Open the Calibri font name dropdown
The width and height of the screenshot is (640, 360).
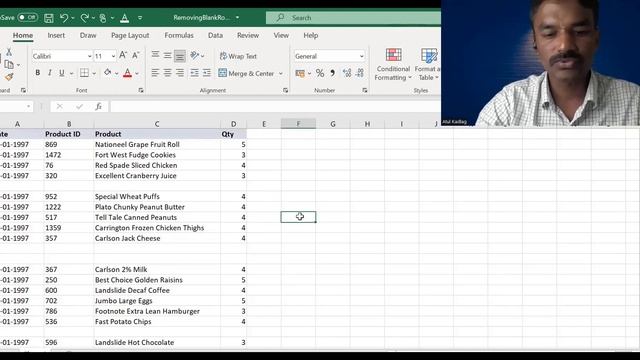[89, 56]
